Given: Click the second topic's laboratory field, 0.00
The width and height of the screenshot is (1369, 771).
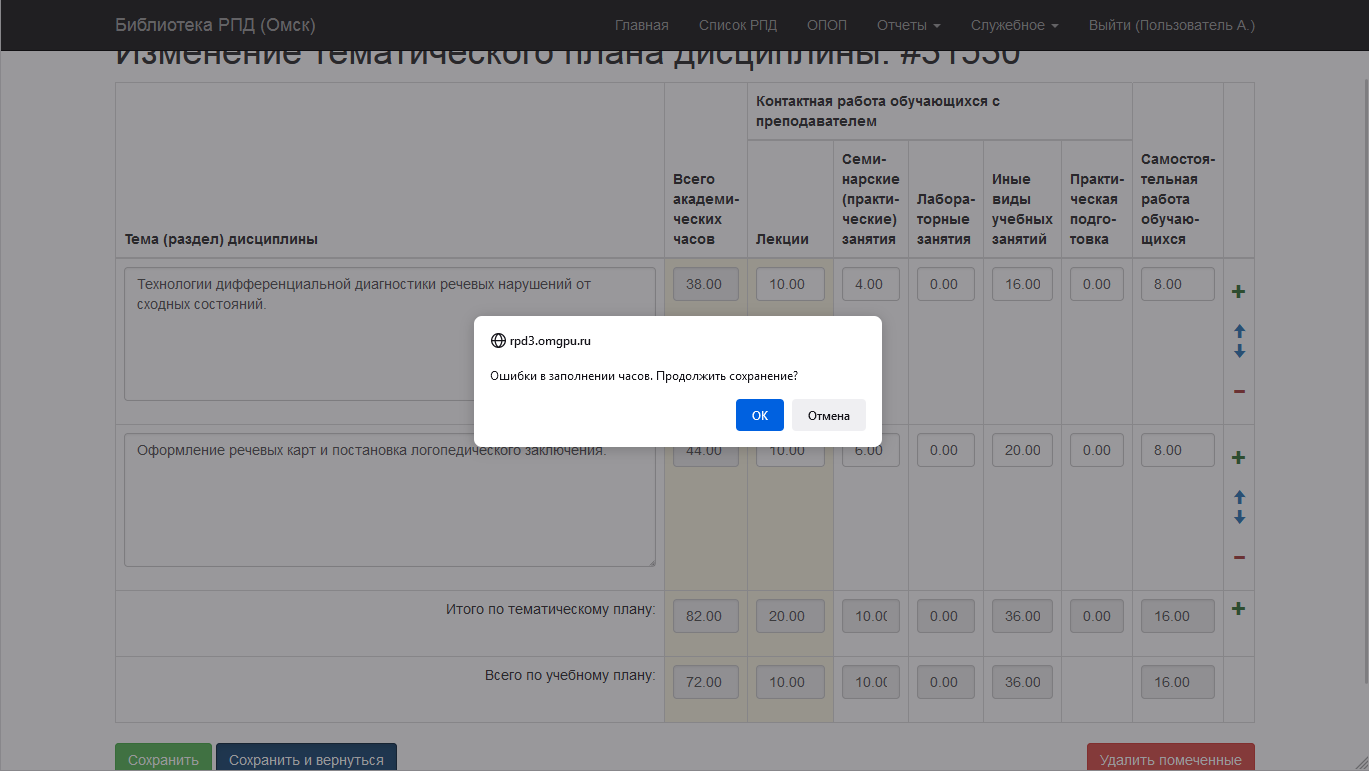Looking at the screenshot, I should (945, 450).
